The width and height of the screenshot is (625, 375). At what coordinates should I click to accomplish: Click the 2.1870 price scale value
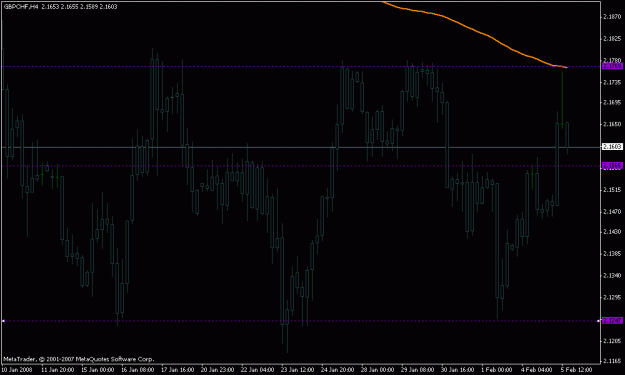pyautogui.click(x=612, y=17)
